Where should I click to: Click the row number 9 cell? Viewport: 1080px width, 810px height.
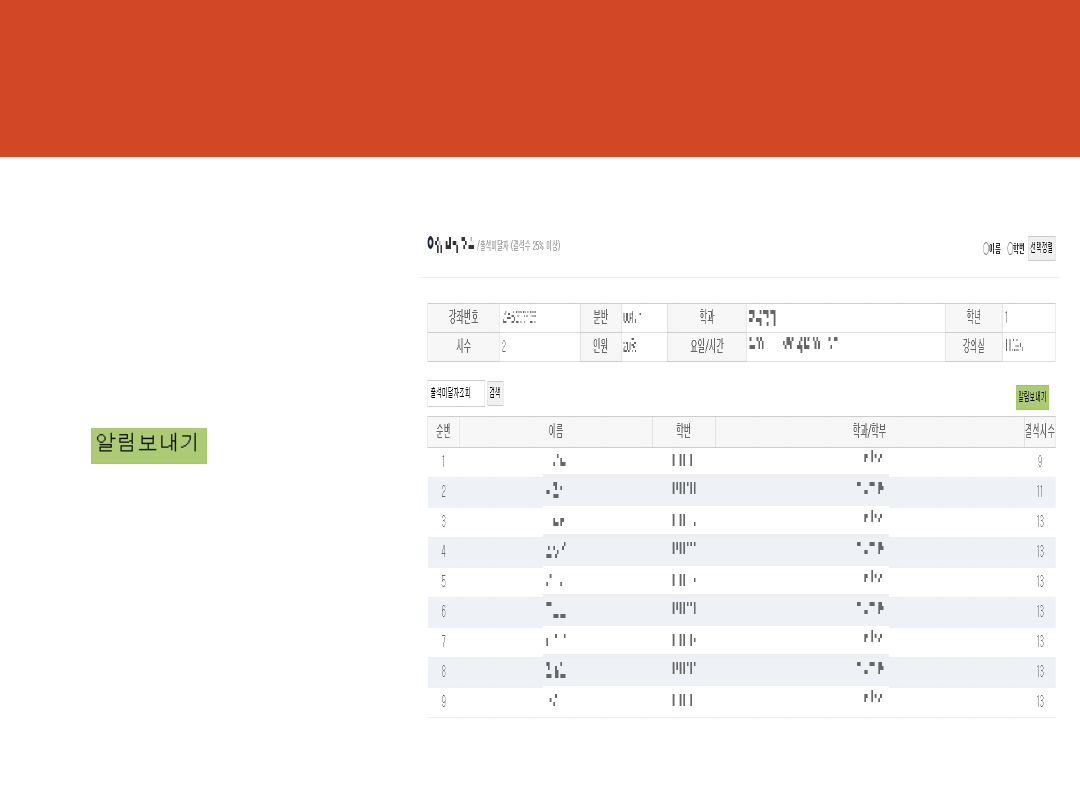pos(443,701)
